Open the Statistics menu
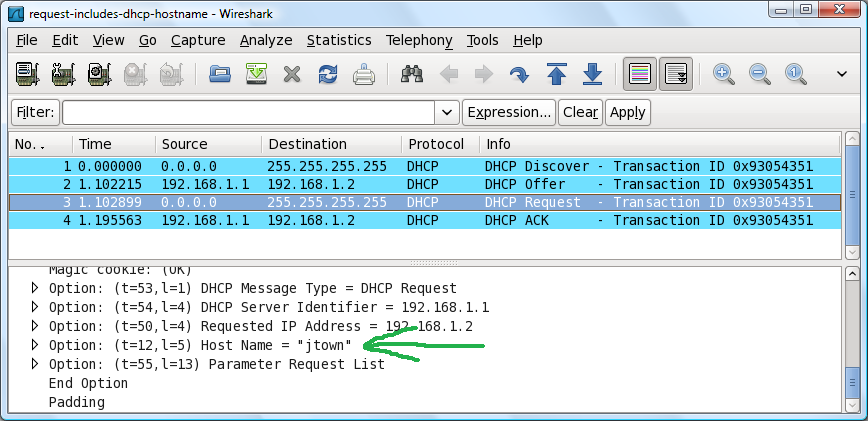Viewport: 868px width, 421px height. 338,40
